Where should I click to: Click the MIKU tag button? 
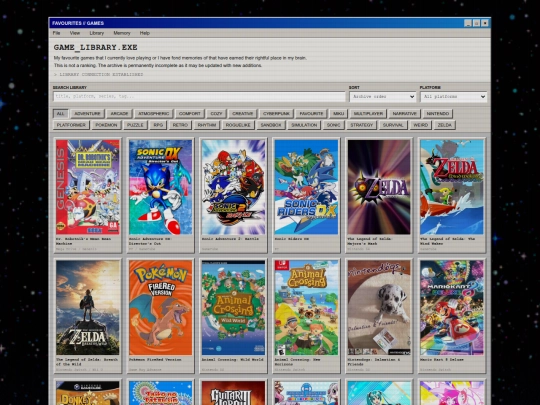click(339, 114)
